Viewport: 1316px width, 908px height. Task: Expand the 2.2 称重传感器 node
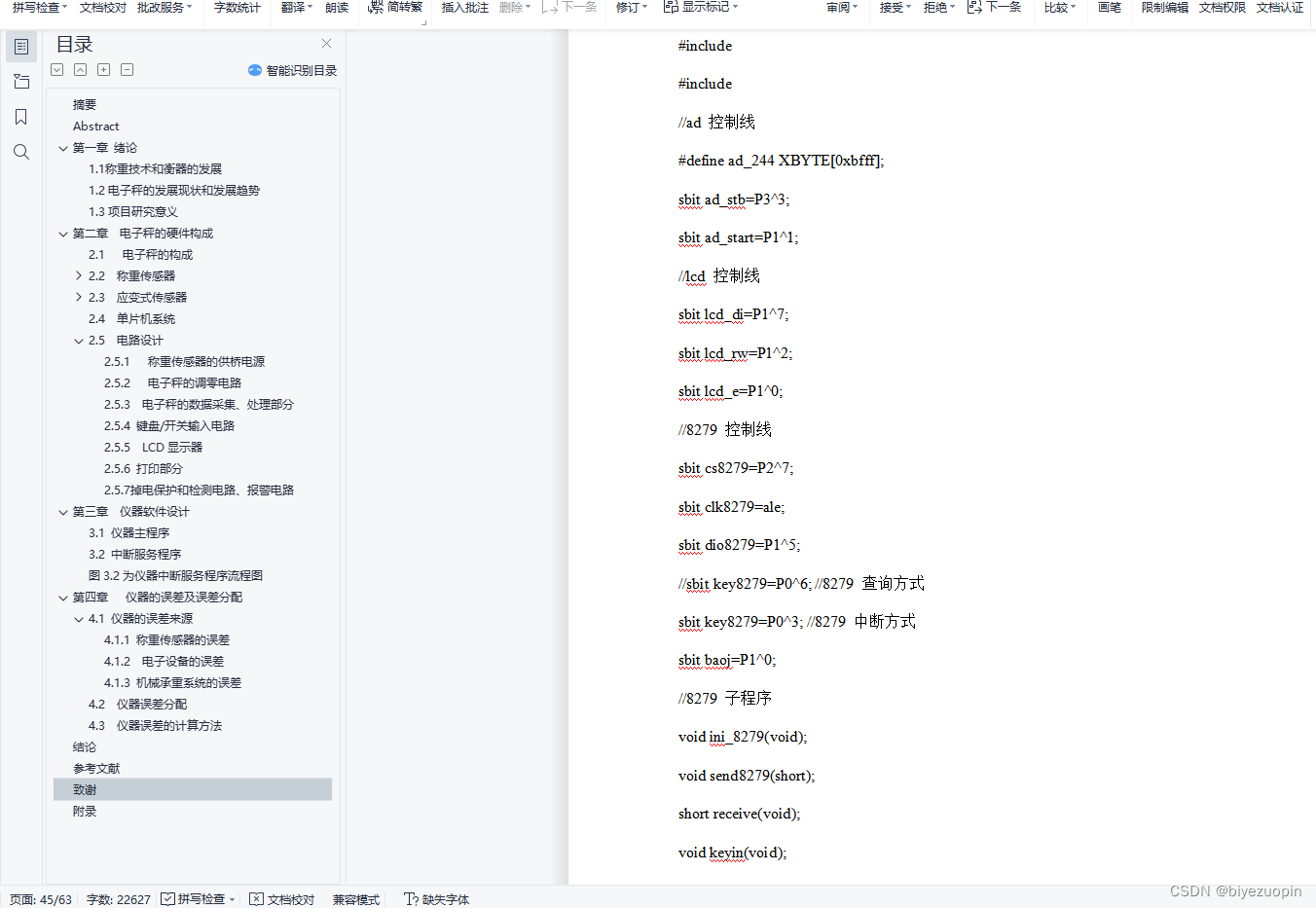click(x=79, y=276)
